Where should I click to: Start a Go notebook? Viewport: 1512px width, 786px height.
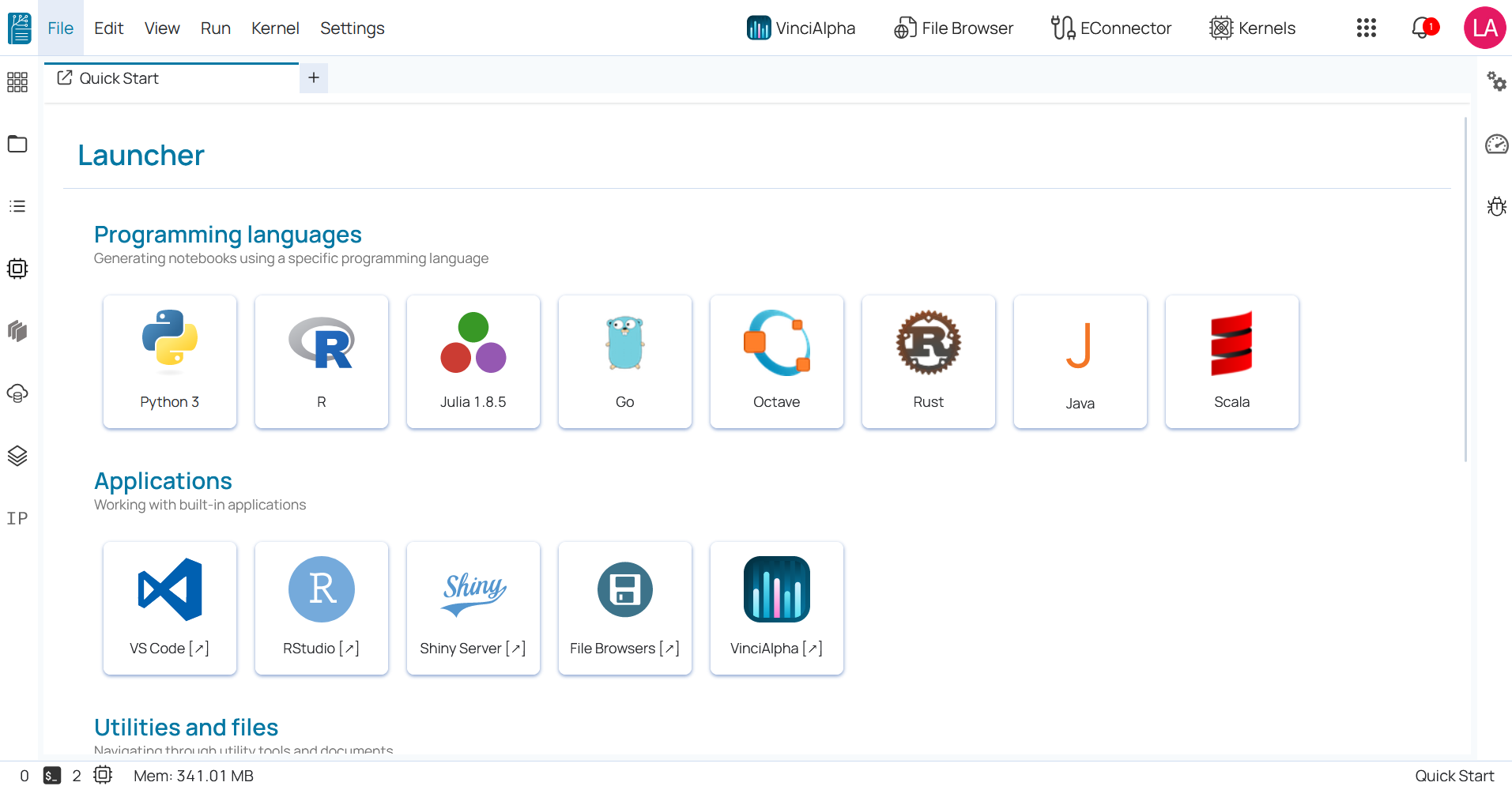coord(625,362)
